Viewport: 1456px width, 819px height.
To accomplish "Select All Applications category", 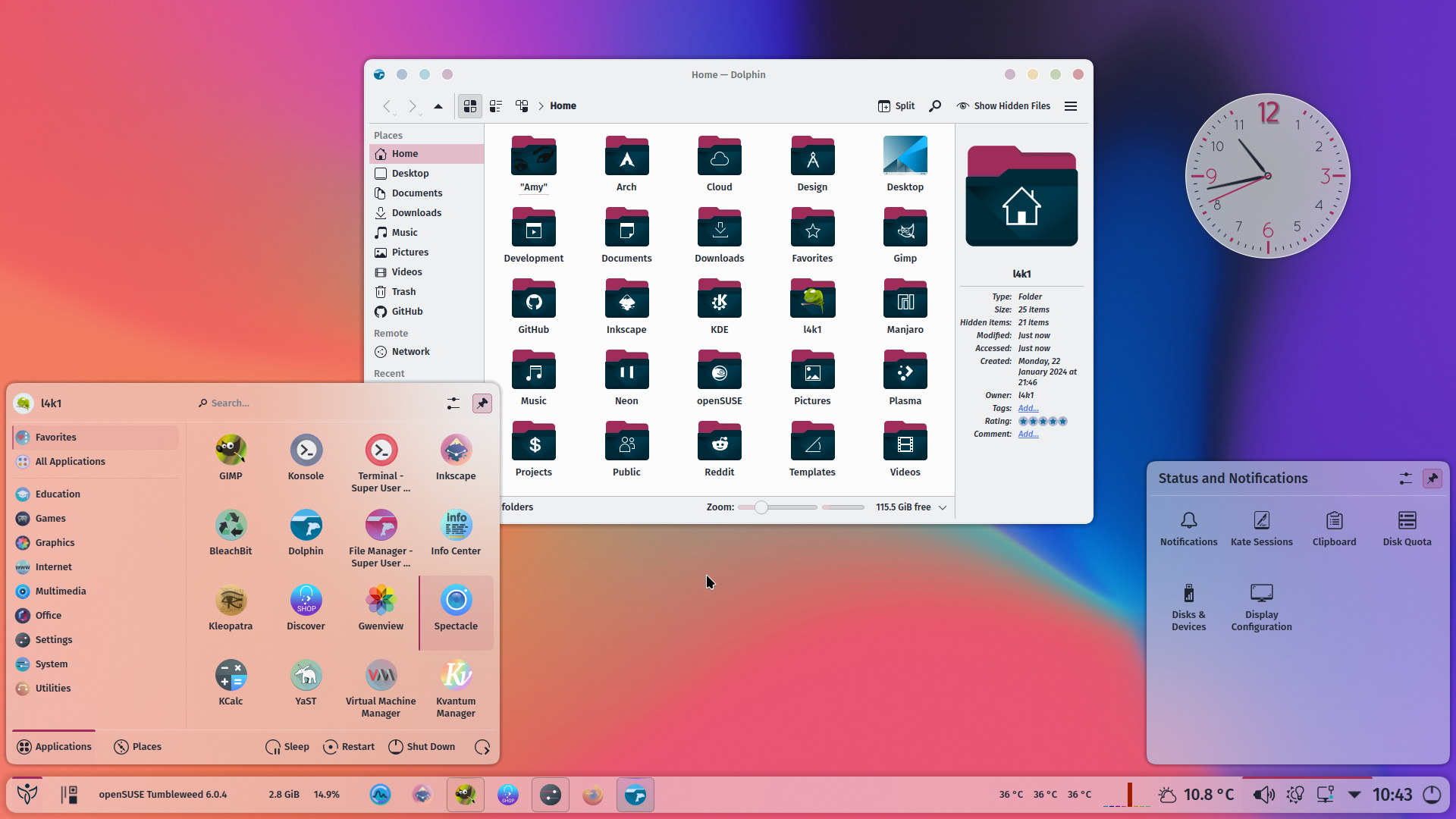I will [96, 462].
